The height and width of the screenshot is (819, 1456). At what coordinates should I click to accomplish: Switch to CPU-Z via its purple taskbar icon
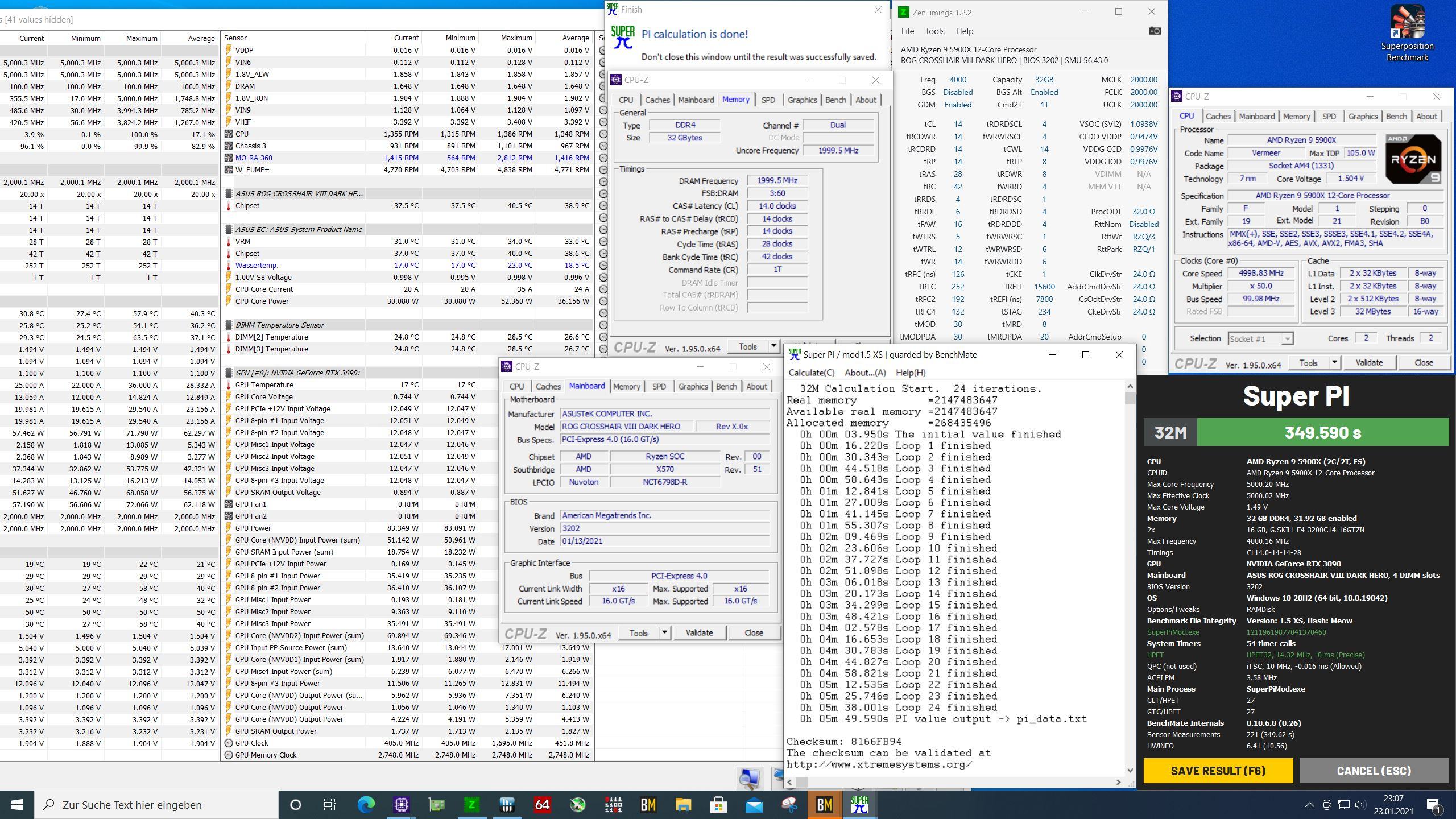(402, 805)
